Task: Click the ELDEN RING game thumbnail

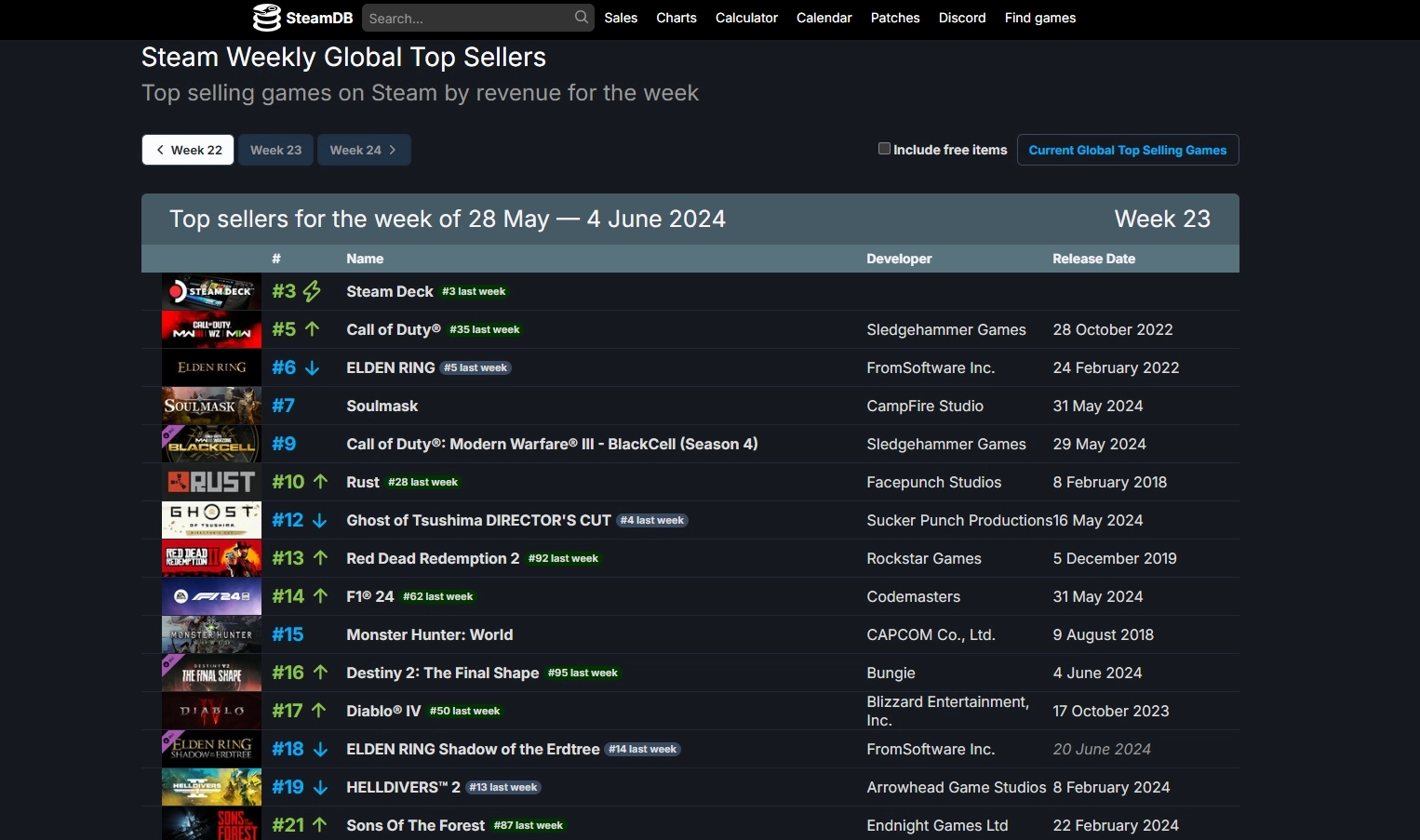Action: 211,367
